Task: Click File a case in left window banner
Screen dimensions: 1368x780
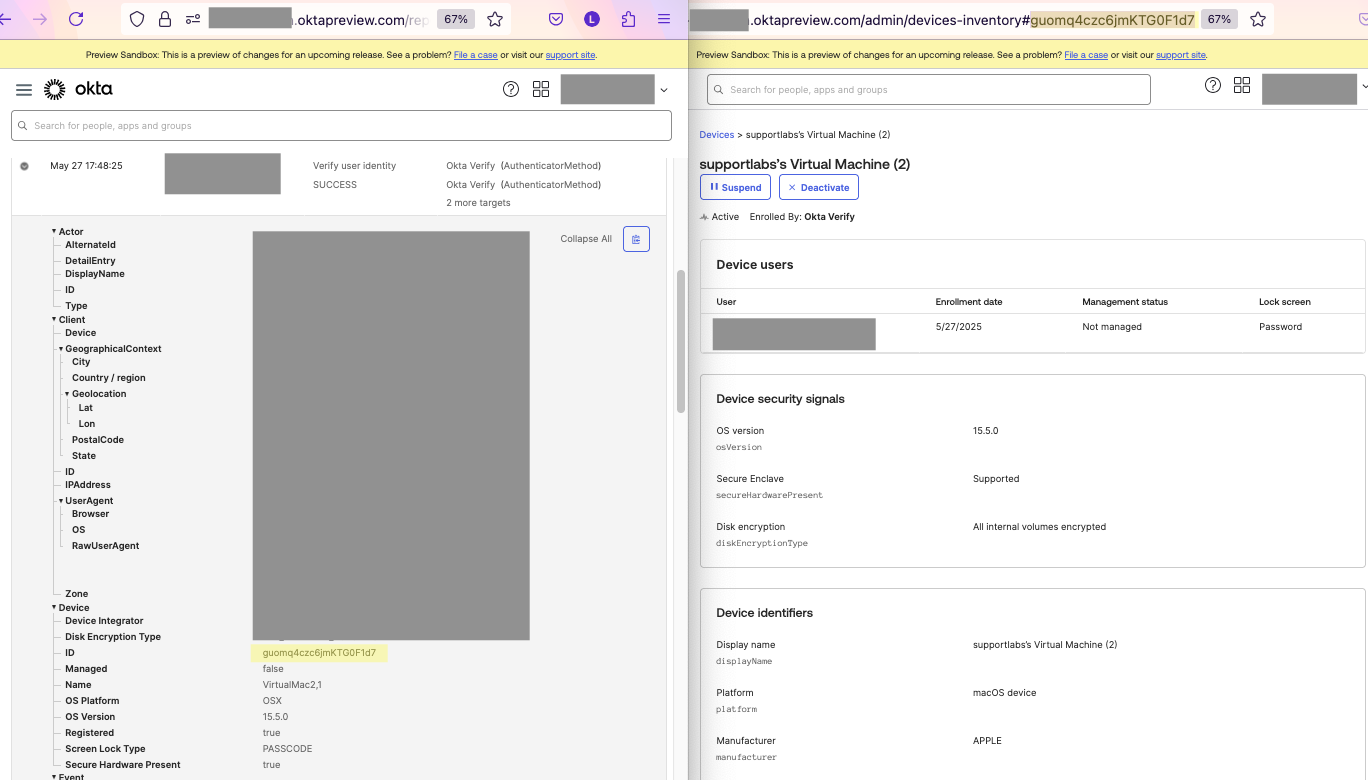Action: pyautogui.click(x=475, y=55)
